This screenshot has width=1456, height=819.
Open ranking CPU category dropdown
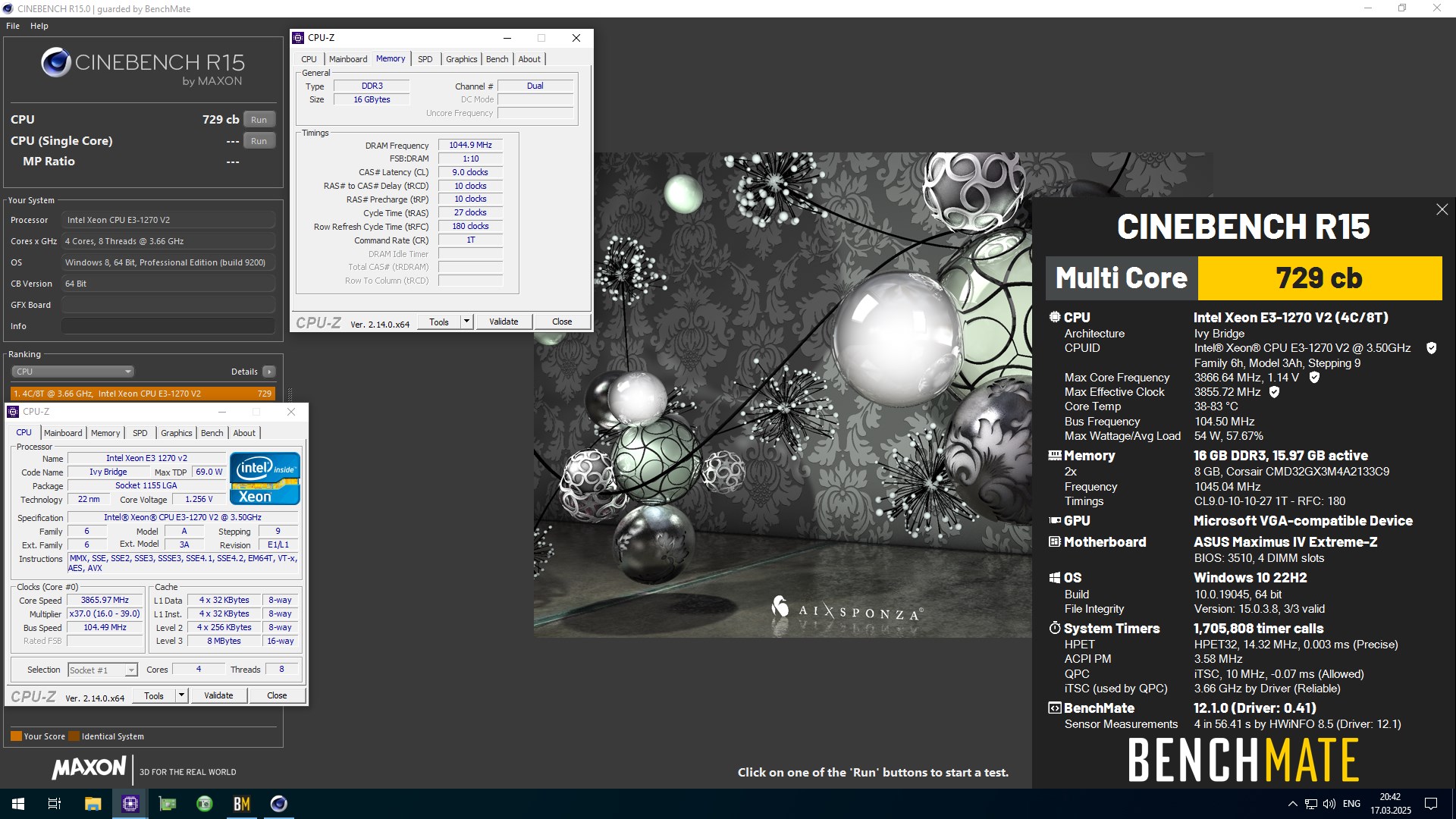(73, 372)
